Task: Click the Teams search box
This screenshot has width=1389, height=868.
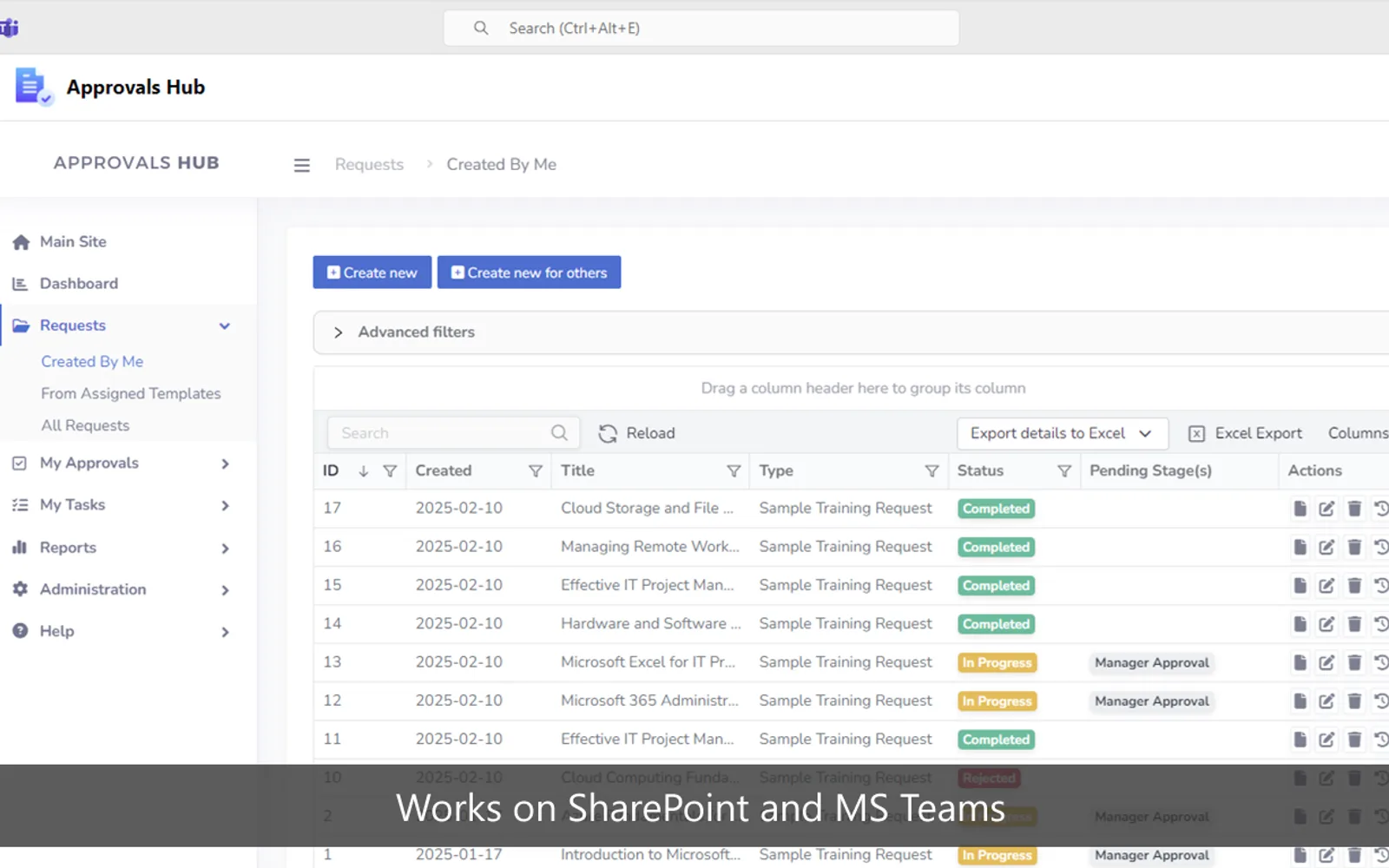Action: tap(701, 28)
